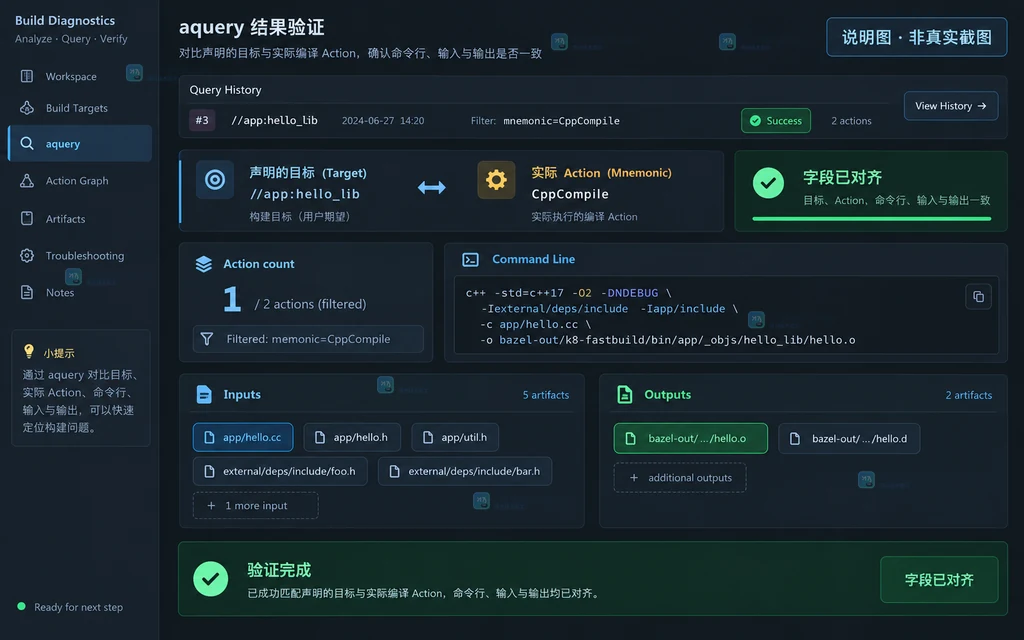Click the Action gear icon
The image size is (1024, 640).
(x=496, y=180)
